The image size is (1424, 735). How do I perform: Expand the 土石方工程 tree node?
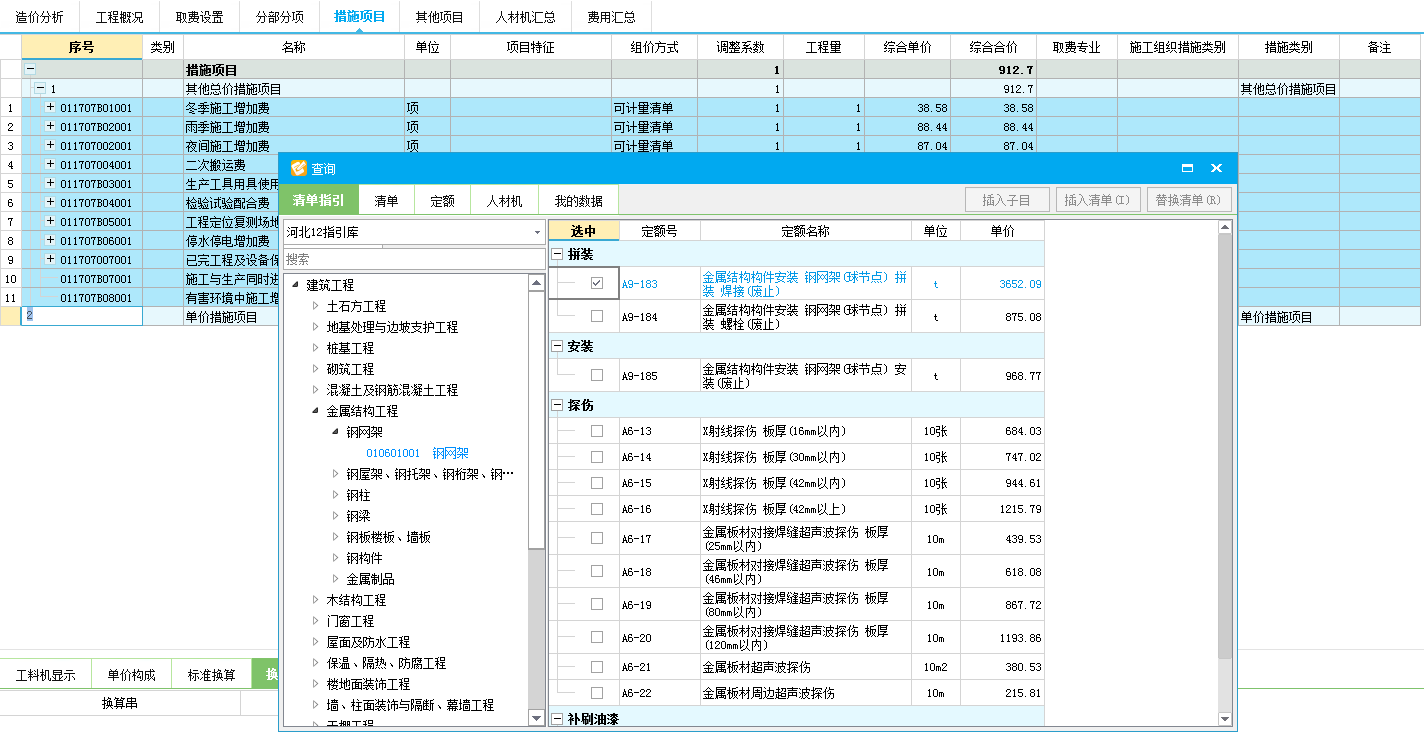coord(316,306)
